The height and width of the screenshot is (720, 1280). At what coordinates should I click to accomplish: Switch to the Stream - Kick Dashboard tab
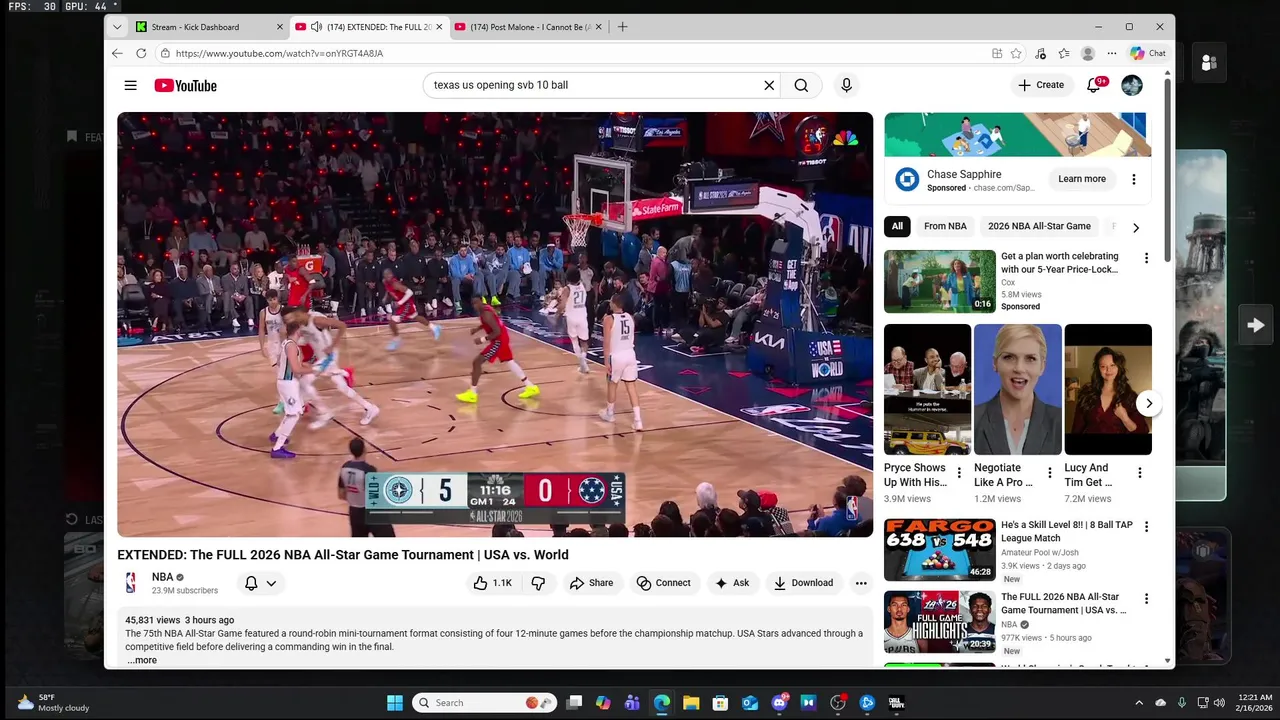[x=208, y=27]
